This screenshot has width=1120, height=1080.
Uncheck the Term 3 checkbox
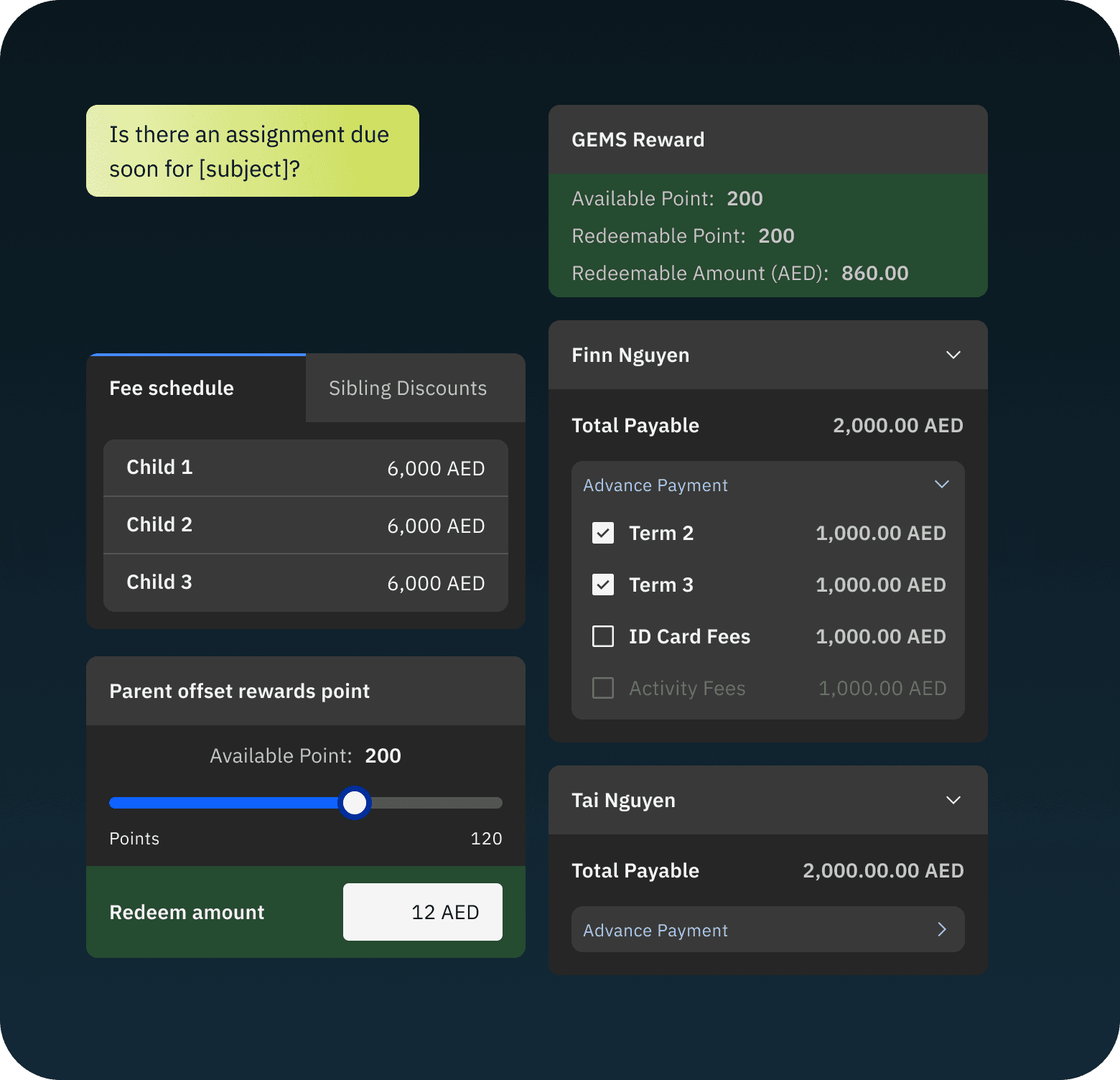(x=603, y=585)
